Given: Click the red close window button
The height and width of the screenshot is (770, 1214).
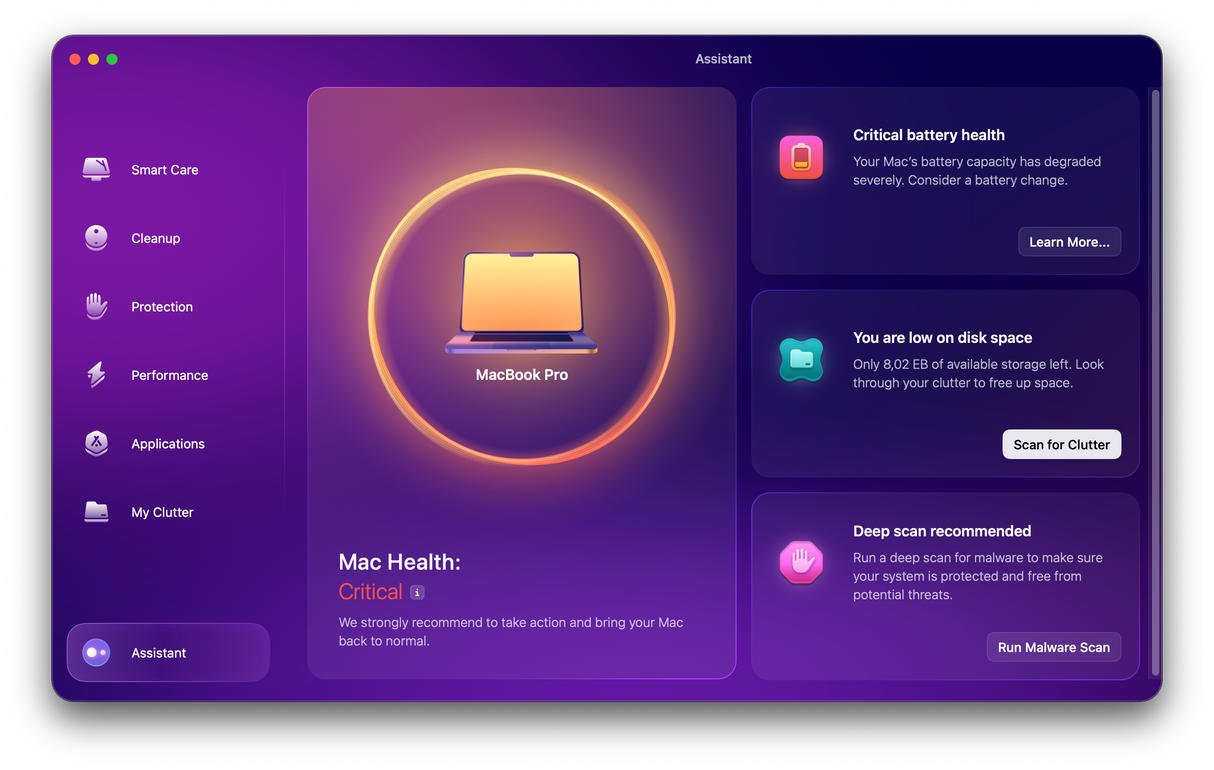Looking at the screenshot, I should click(75, 59).
